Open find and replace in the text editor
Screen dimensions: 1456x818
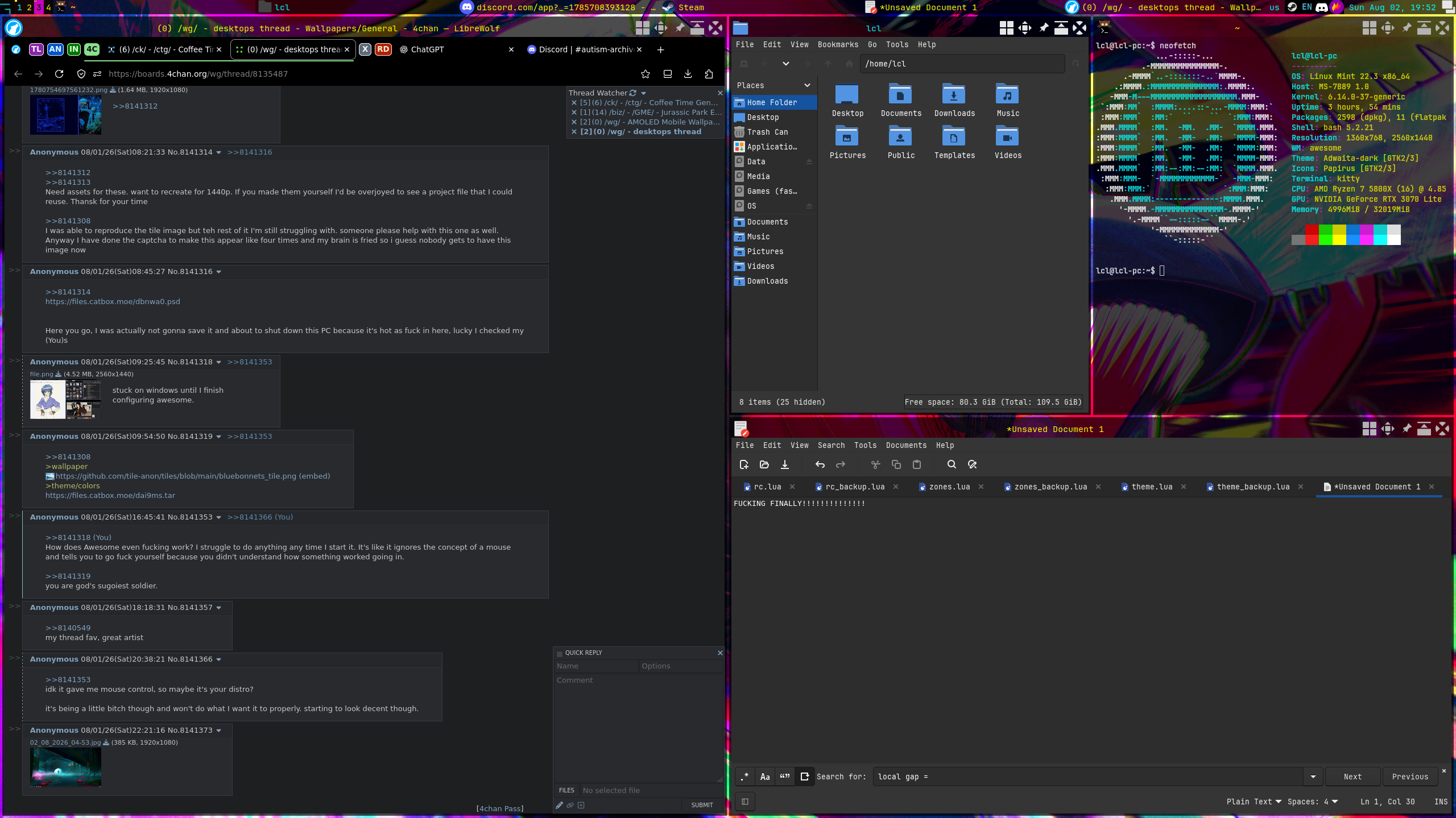click(973, 464)
